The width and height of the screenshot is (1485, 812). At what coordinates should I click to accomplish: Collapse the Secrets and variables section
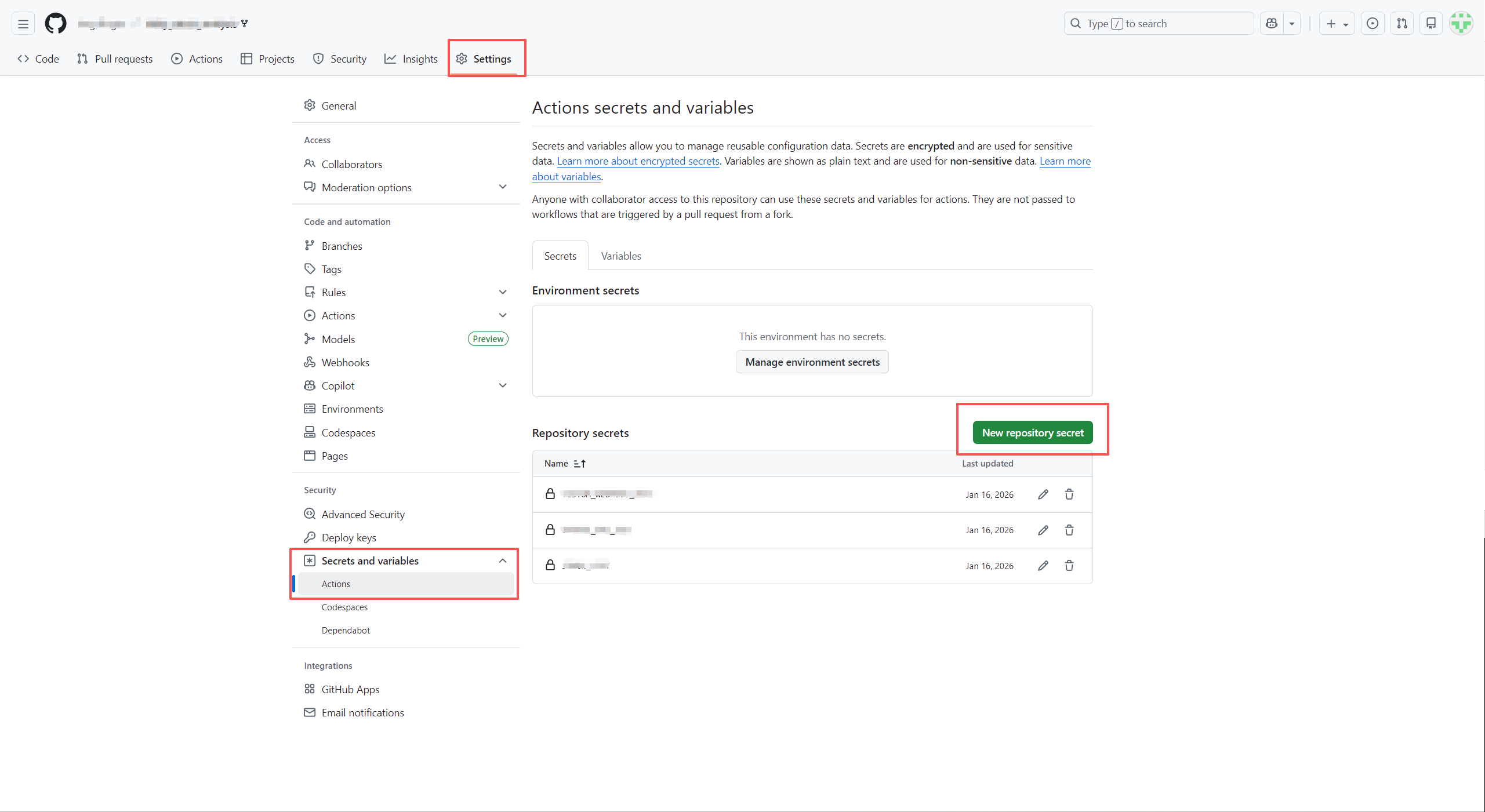tap(502, 560)
